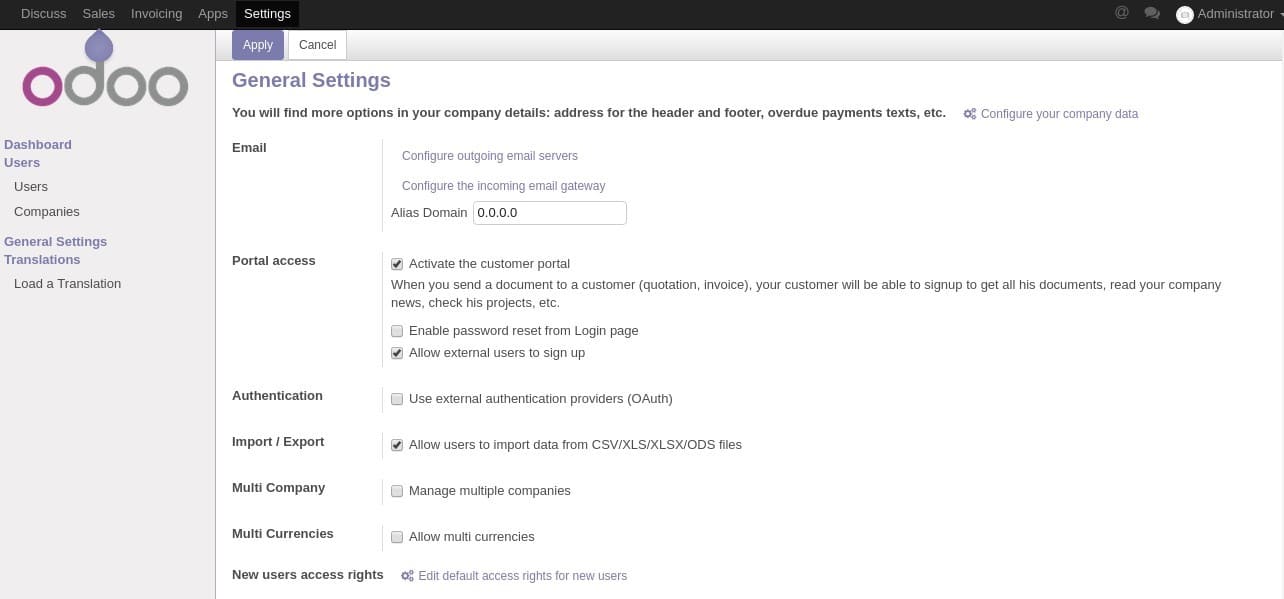Click the Portal access section label

[x=274, y=261]
